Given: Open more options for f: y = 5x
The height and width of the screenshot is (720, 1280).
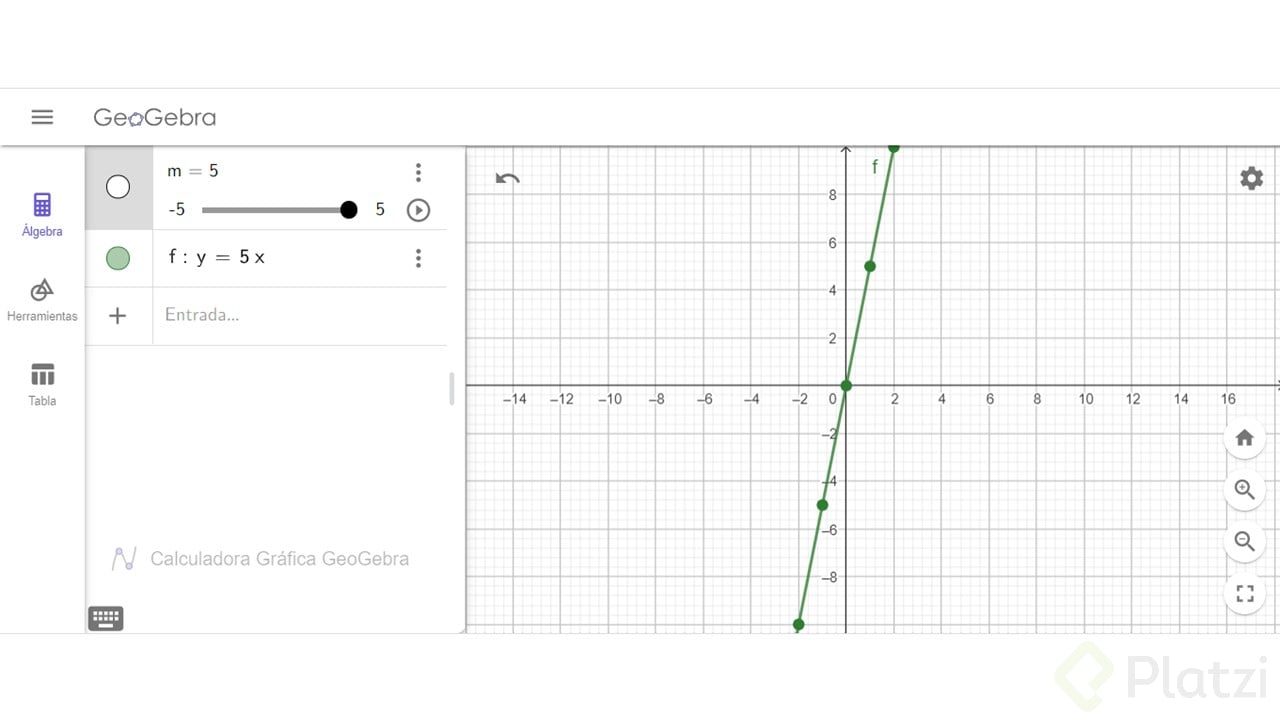Looking at the screenshot, I should click(418, 259).
